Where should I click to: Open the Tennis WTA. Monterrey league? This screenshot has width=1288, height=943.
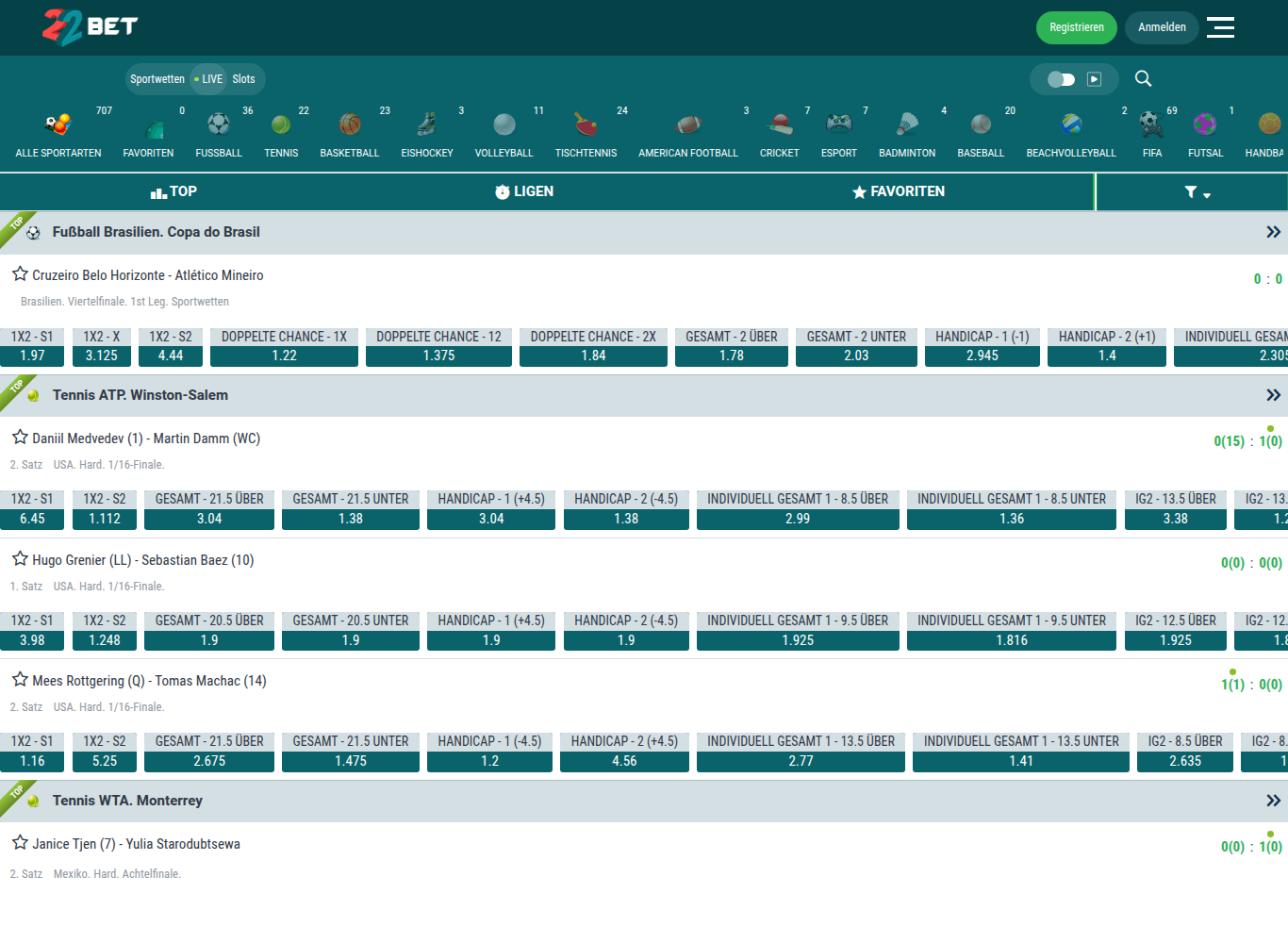[x=127, y=801]
